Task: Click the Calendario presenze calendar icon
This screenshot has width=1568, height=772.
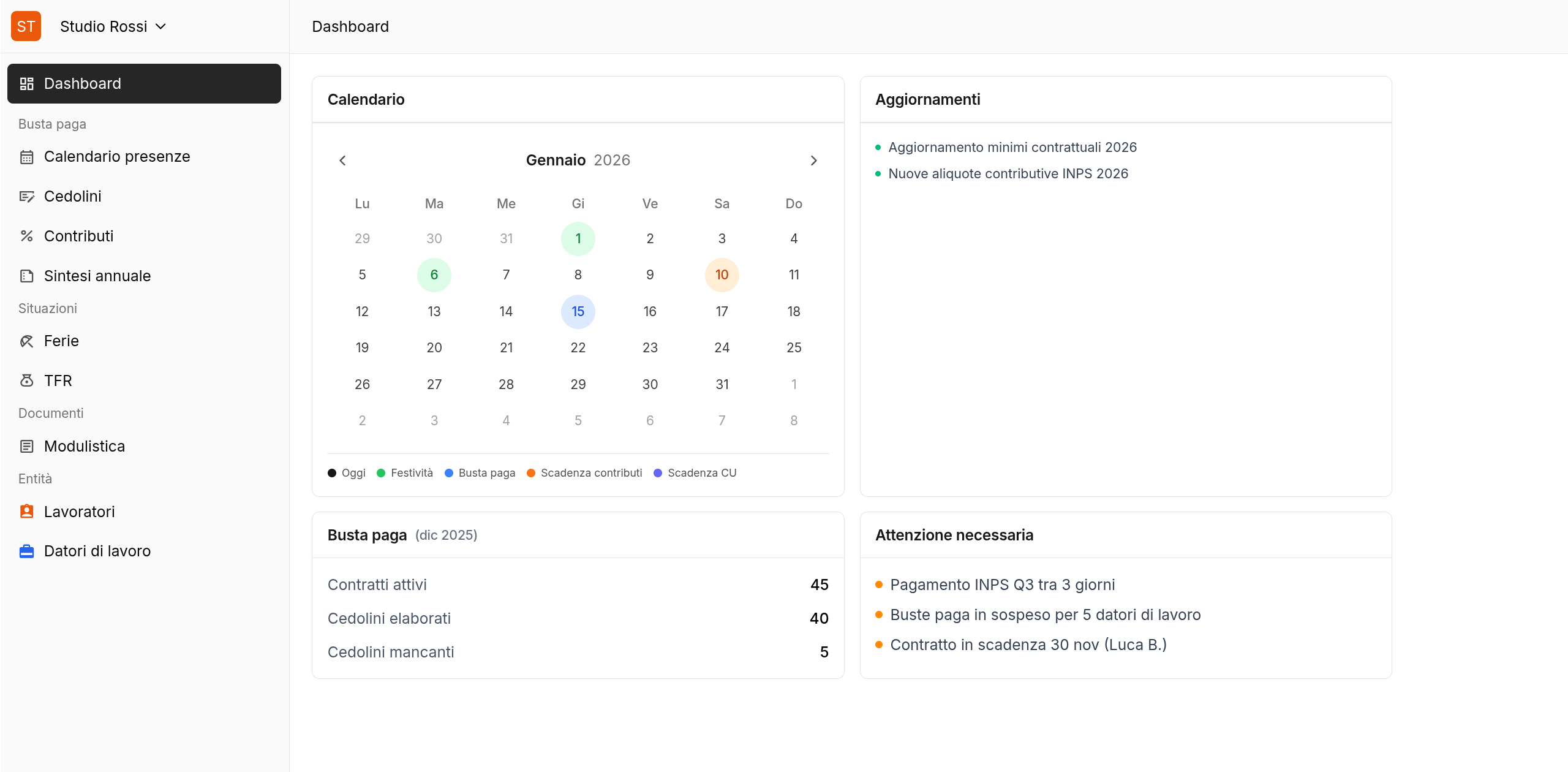Action: point(26,157)
